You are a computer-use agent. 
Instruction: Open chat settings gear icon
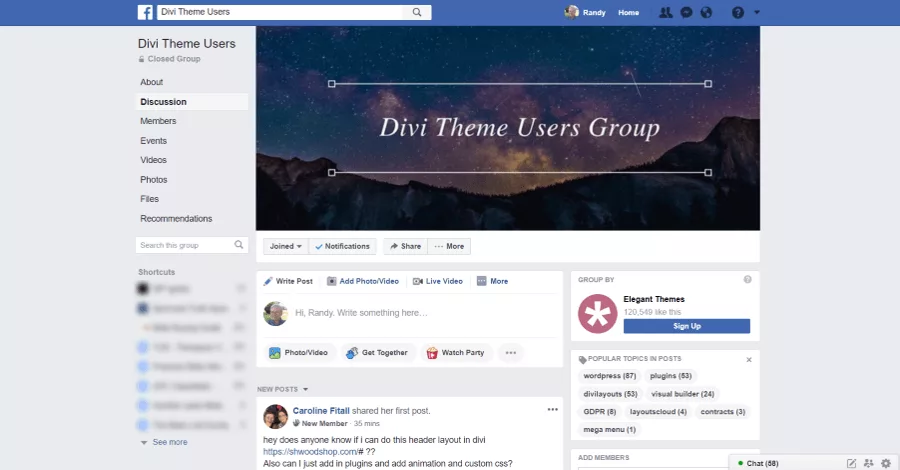coord(886,463)
